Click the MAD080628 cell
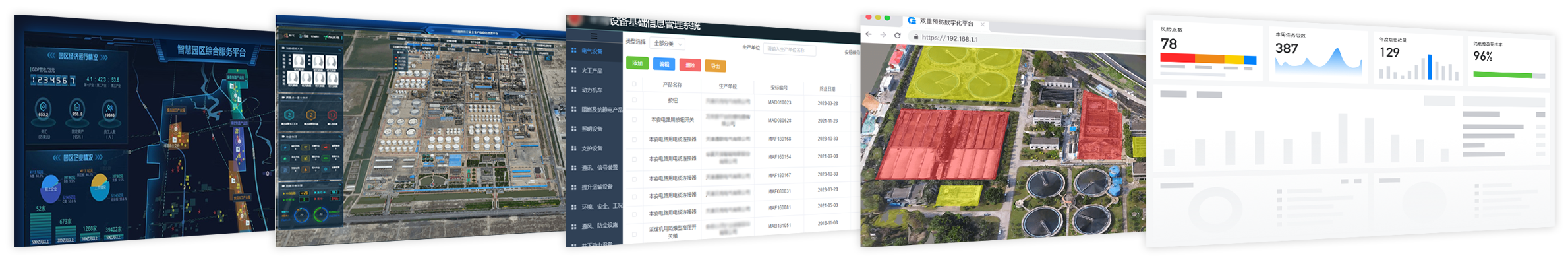 (779, 121)
